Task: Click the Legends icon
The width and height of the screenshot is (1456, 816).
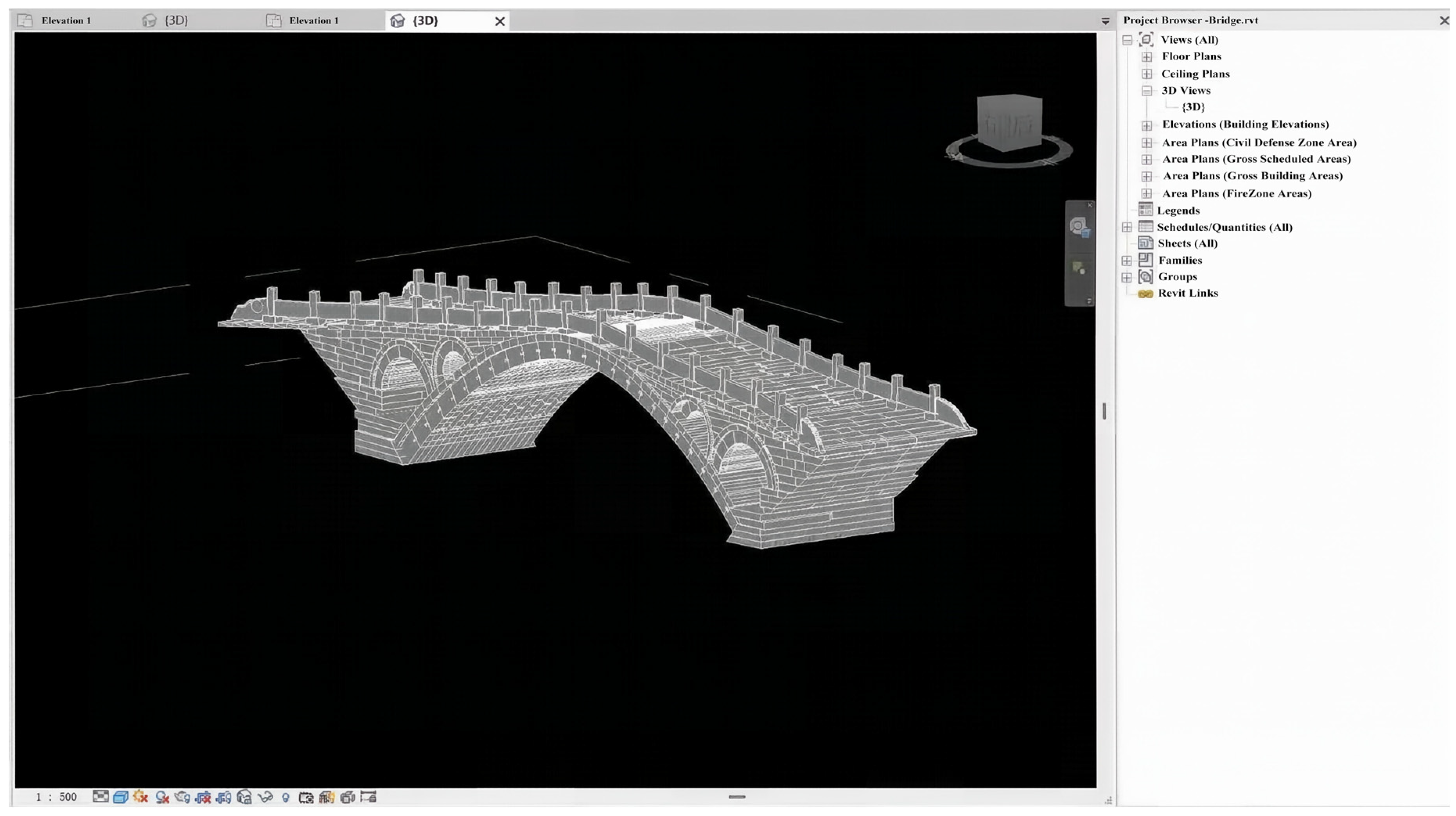Action: (1146, 210)
